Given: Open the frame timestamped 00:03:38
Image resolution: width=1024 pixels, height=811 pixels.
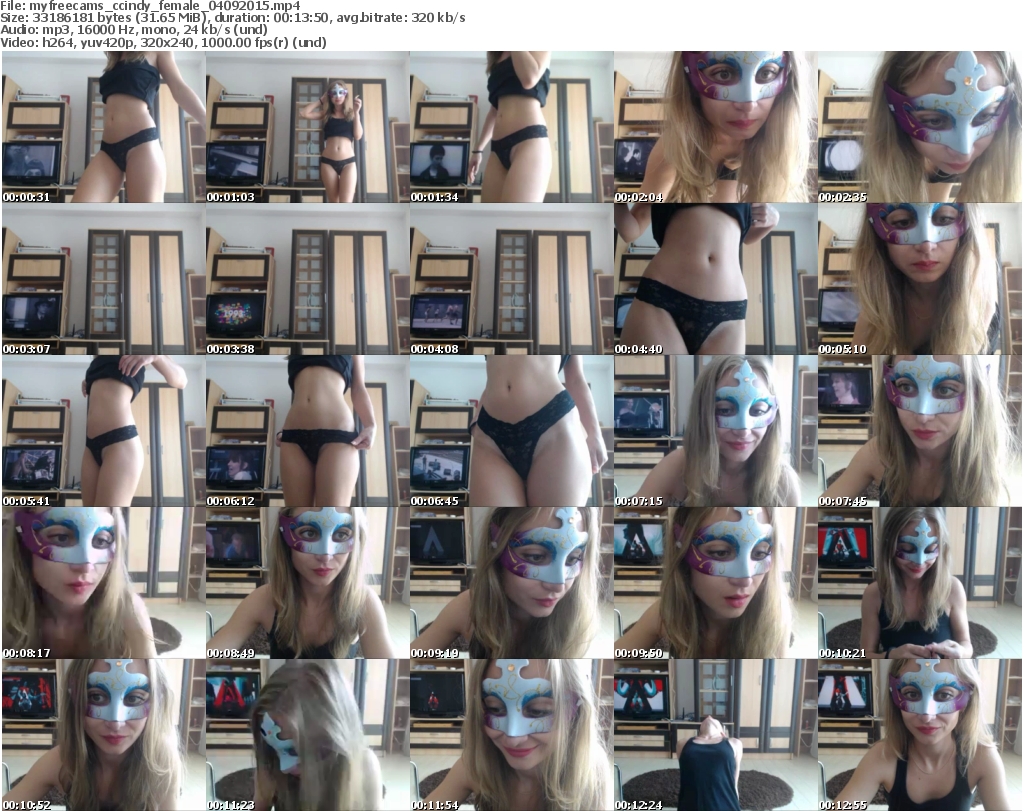Looking at the screenshot, I should (308, 279).
